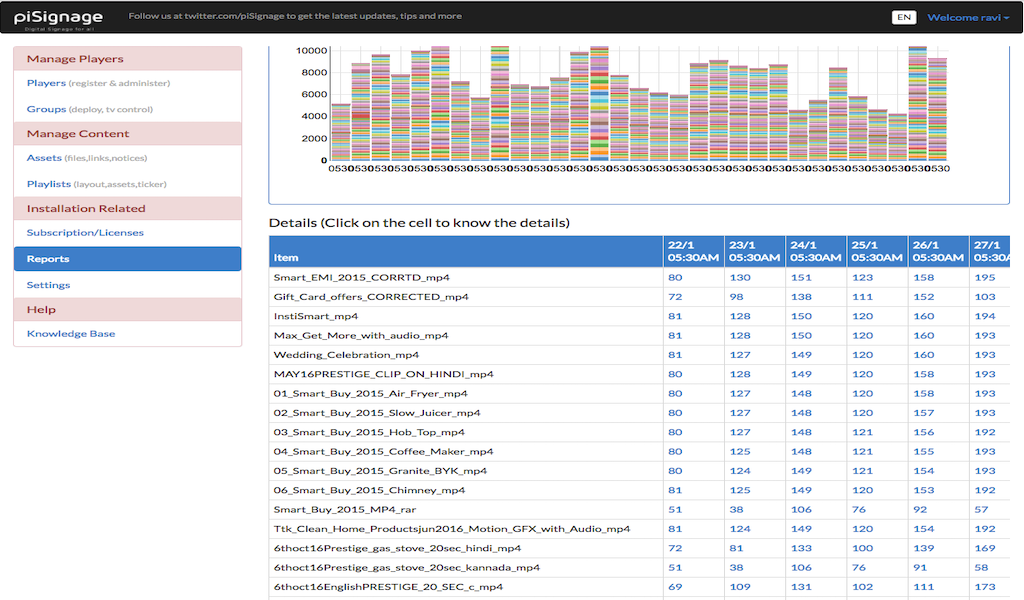This screenshot has height=600, width=1024.
Task: Click the 150 cell in the InstiSmart_mp4 row
Action: [x=801, y=316]
